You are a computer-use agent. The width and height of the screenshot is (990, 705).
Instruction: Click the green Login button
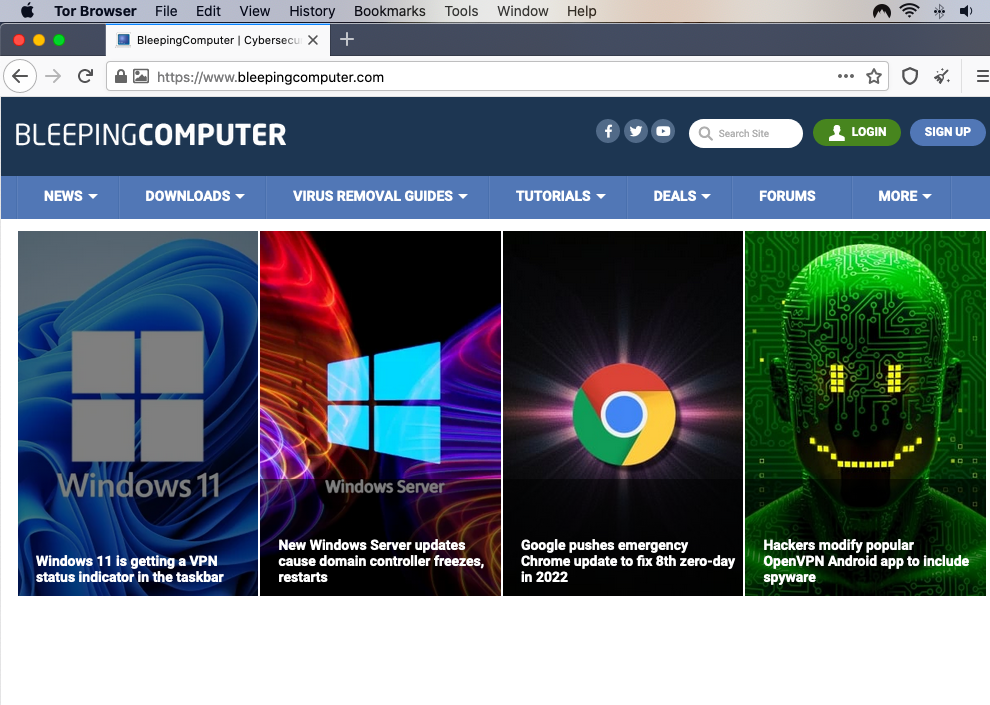[x=857, y=132]
